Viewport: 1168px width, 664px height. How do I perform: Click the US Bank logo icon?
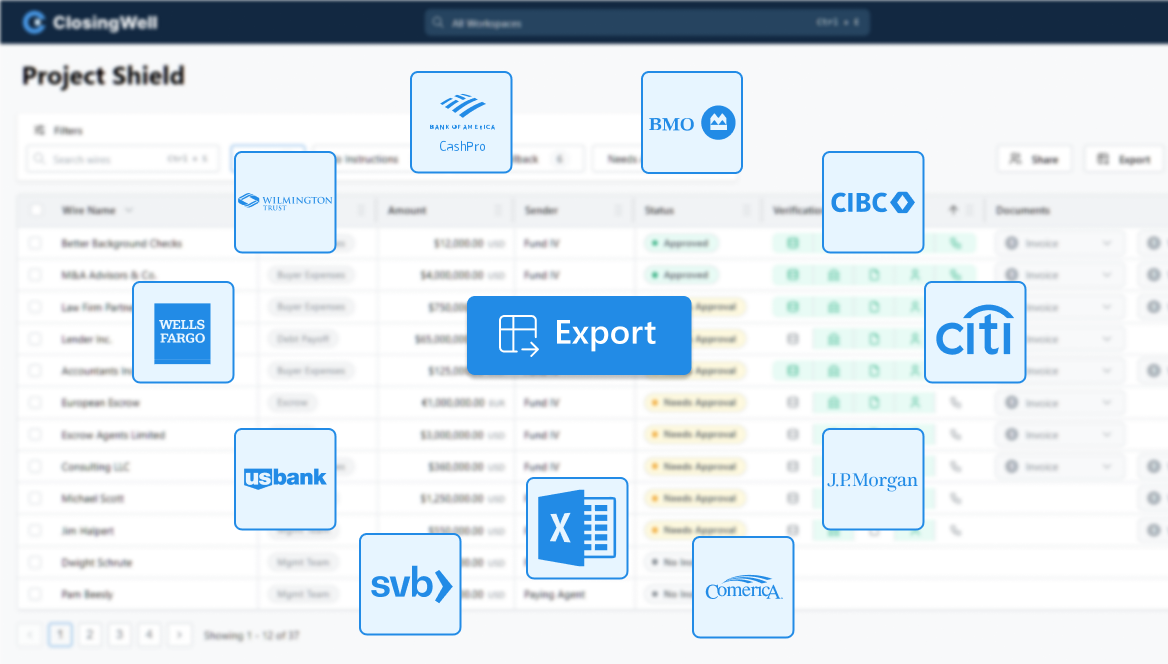click(285, 478)
